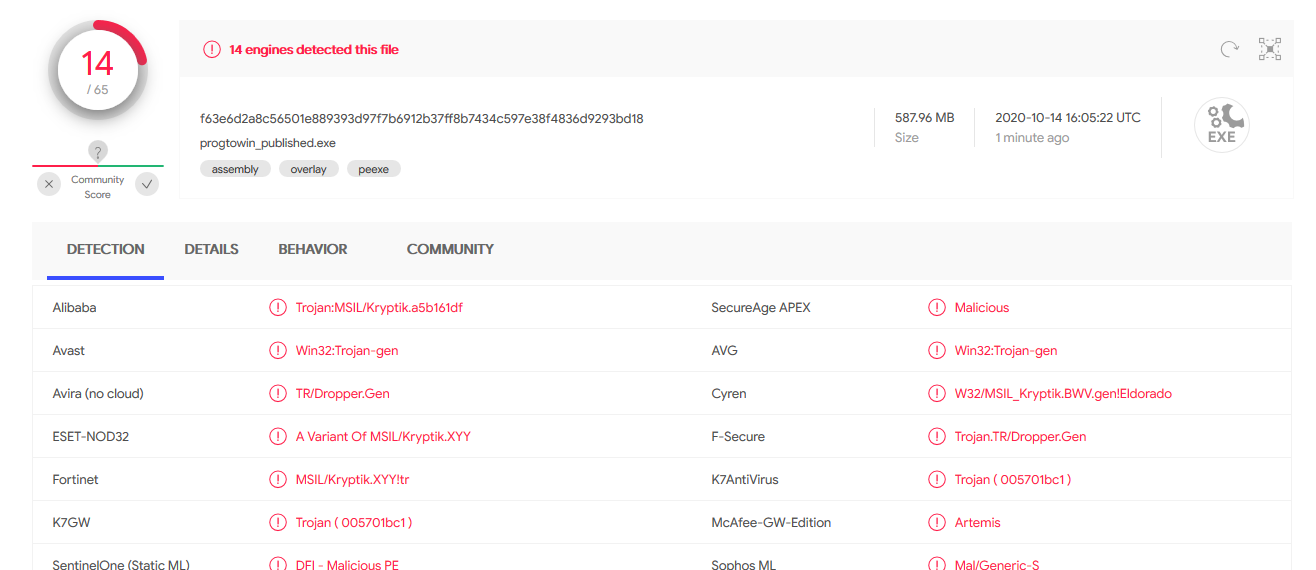Click the EXE file type icon
This screenshot has height=570, width=1316.
(1222, 126)
